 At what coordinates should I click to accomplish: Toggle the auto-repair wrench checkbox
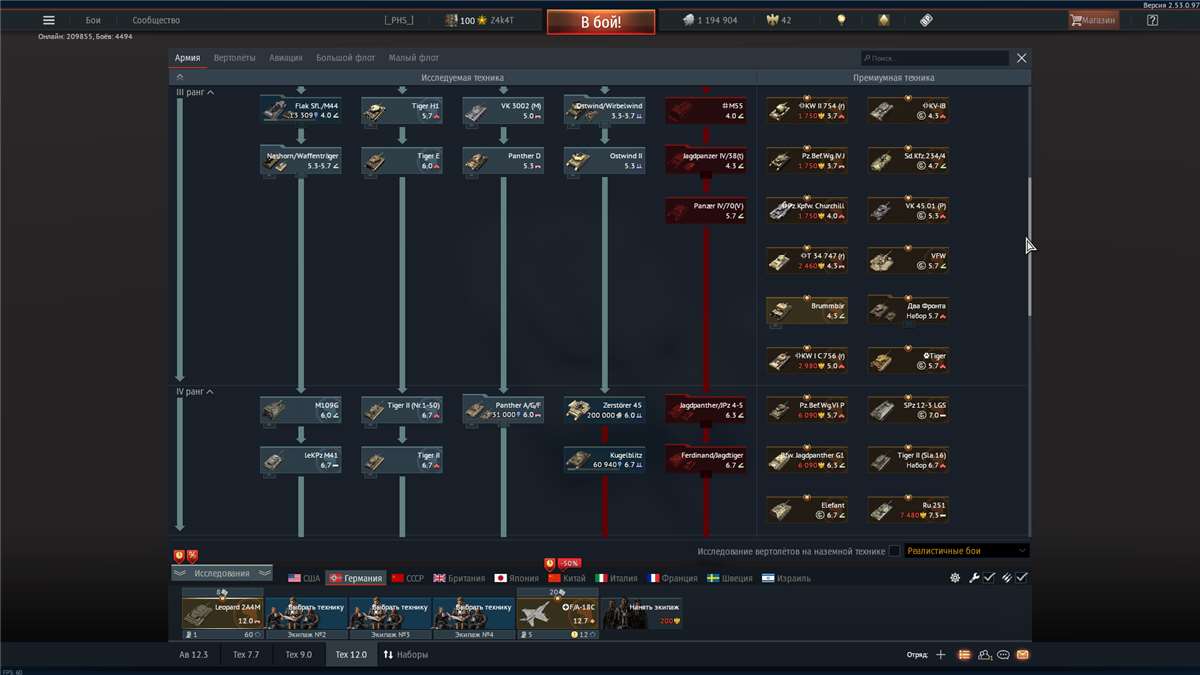click(x=988, y=578)
